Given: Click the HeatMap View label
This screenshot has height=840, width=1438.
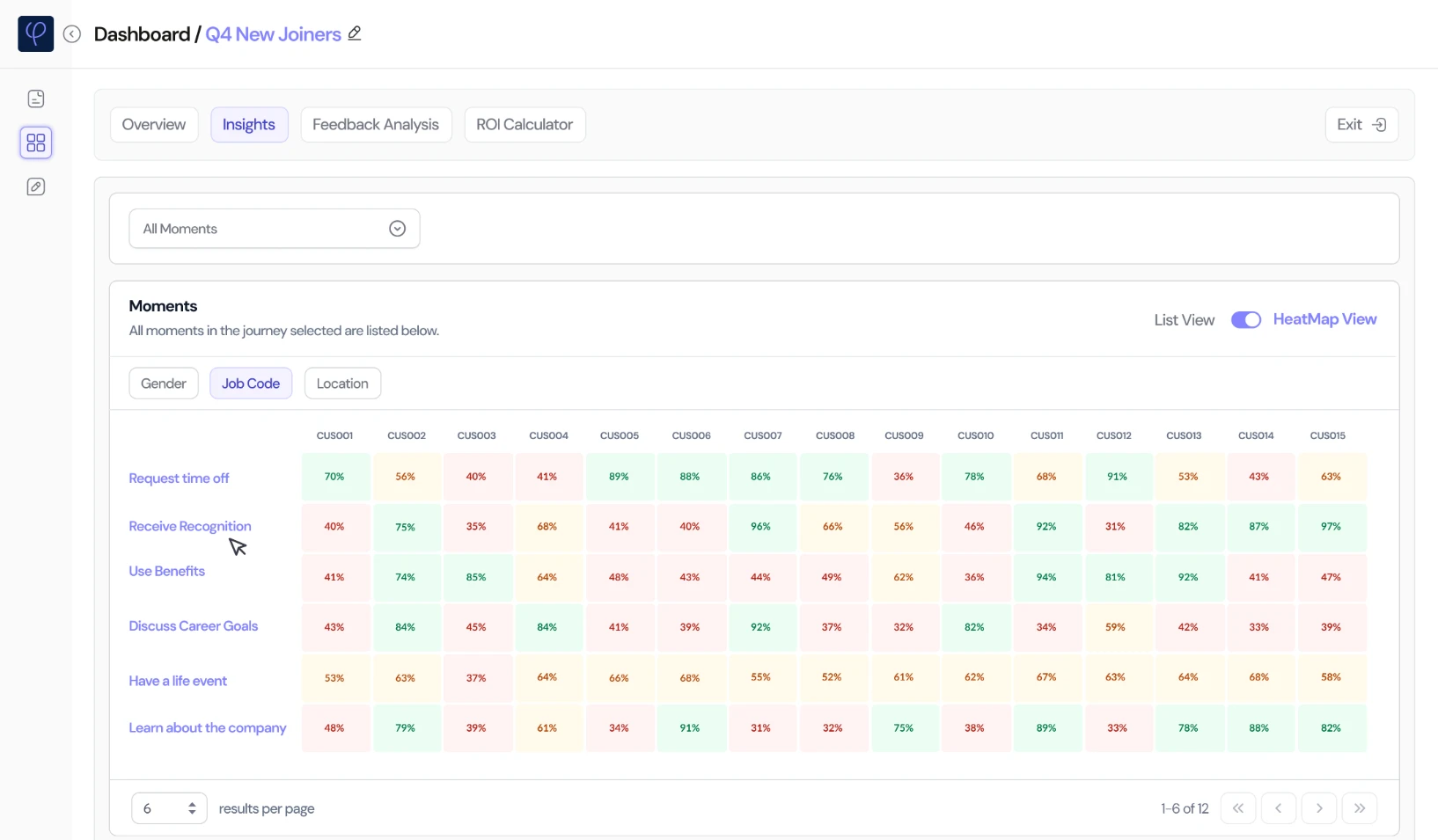Looking at the screenshot, I should click(x=1324, y=319).
